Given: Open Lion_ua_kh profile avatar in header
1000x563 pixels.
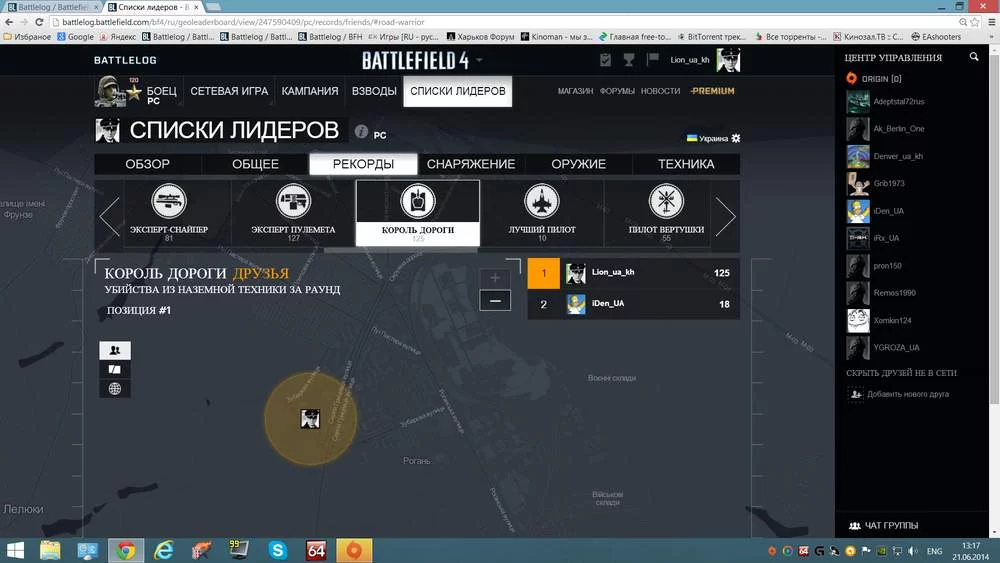Looking at the screenshot, I should pos(728,60).
